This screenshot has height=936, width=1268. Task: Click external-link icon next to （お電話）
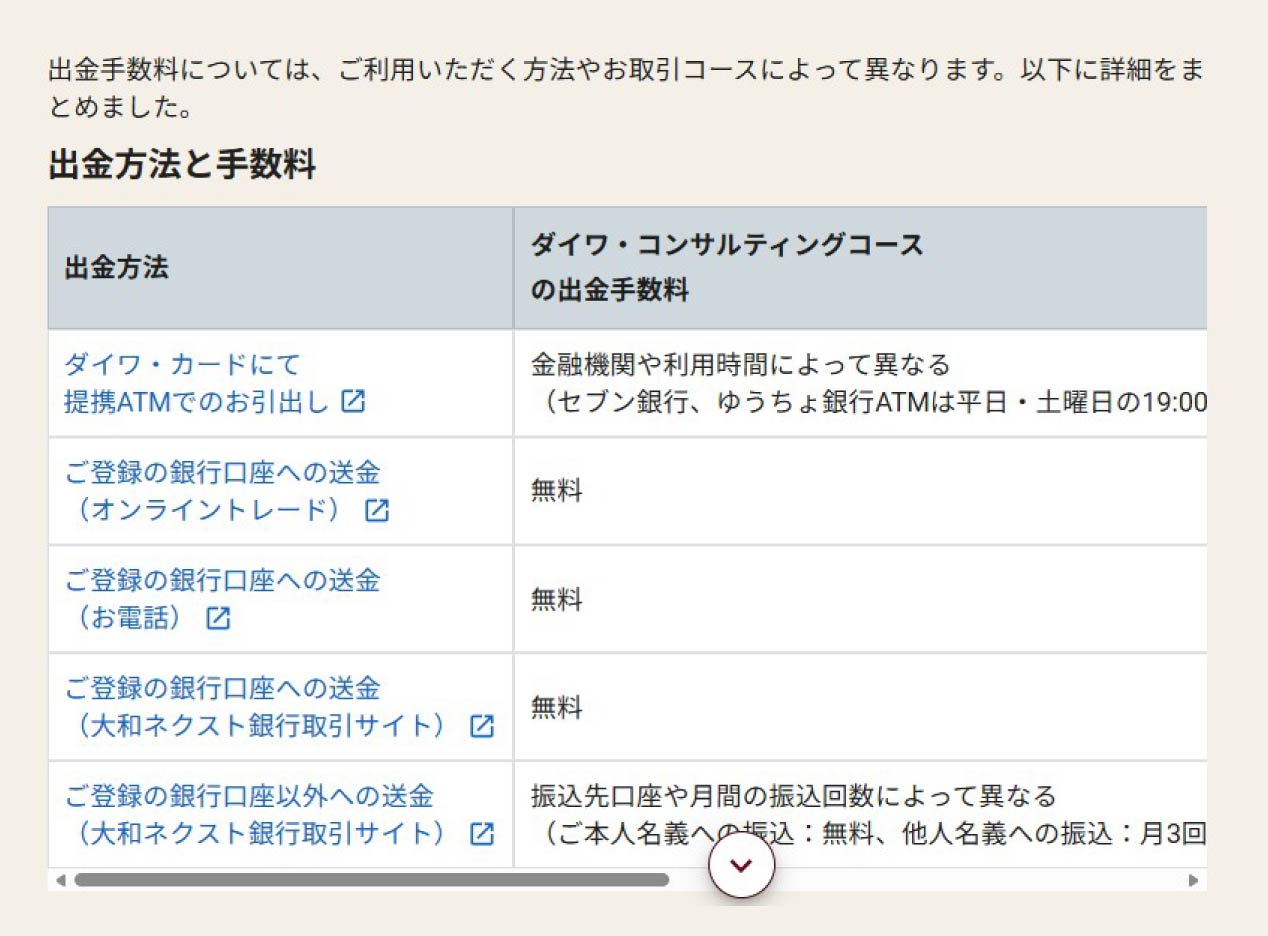pos(218,618)
